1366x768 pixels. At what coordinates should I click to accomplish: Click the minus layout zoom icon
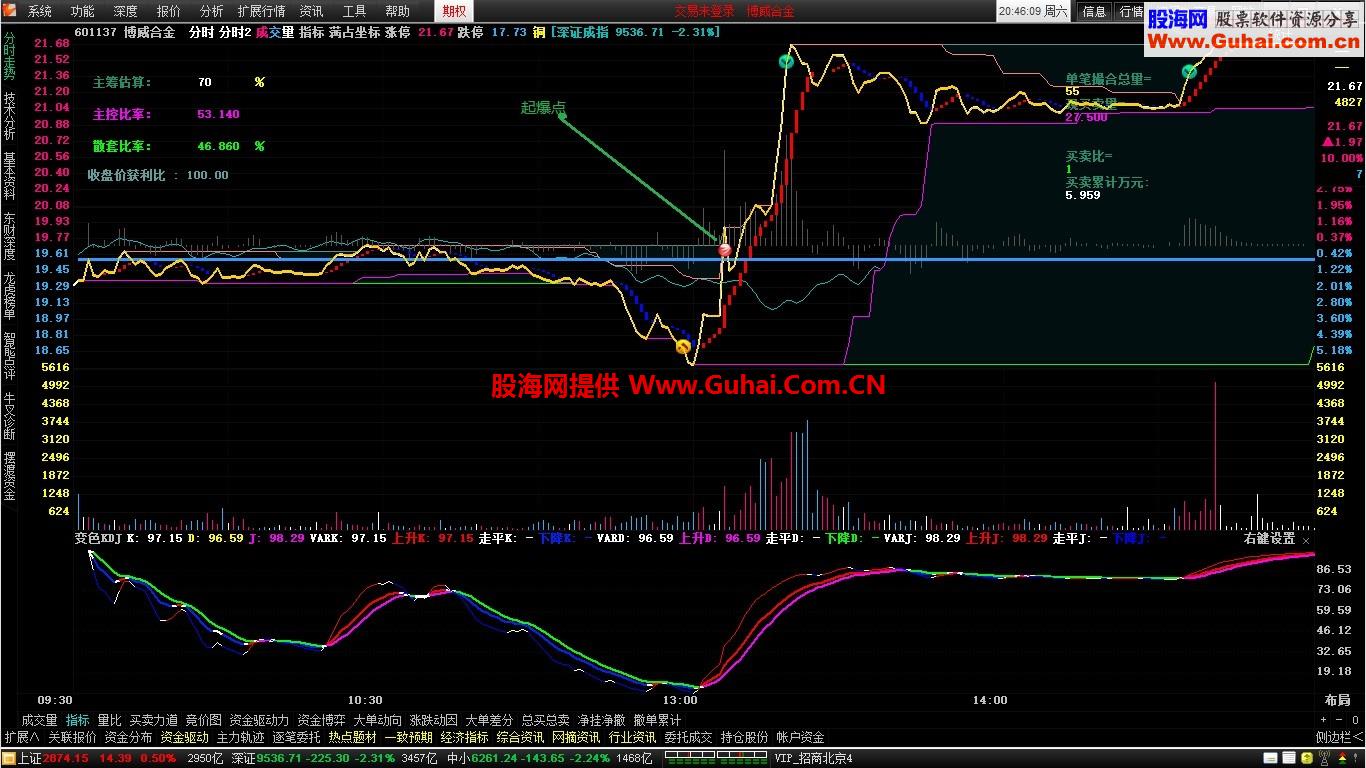1339,719
